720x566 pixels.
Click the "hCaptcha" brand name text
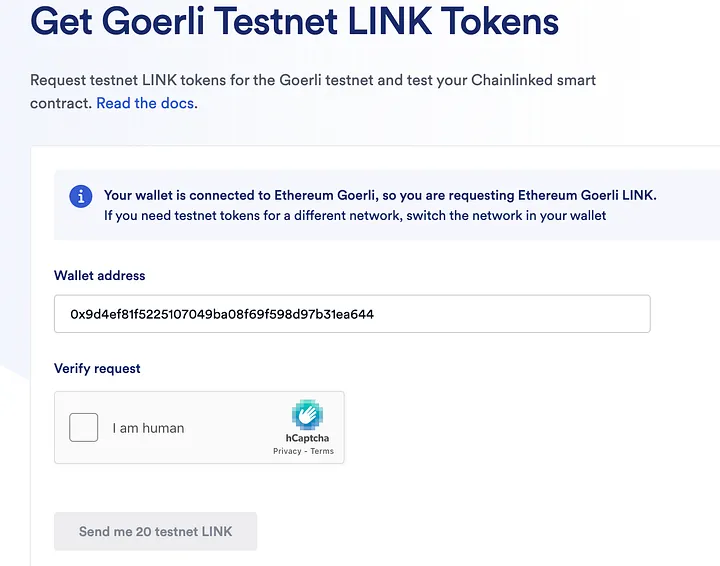tap(307, 438)
